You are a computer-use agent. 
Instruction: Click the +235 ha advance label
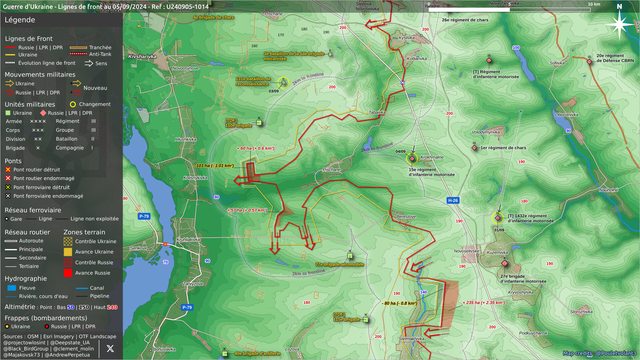(x=484, y=303)
